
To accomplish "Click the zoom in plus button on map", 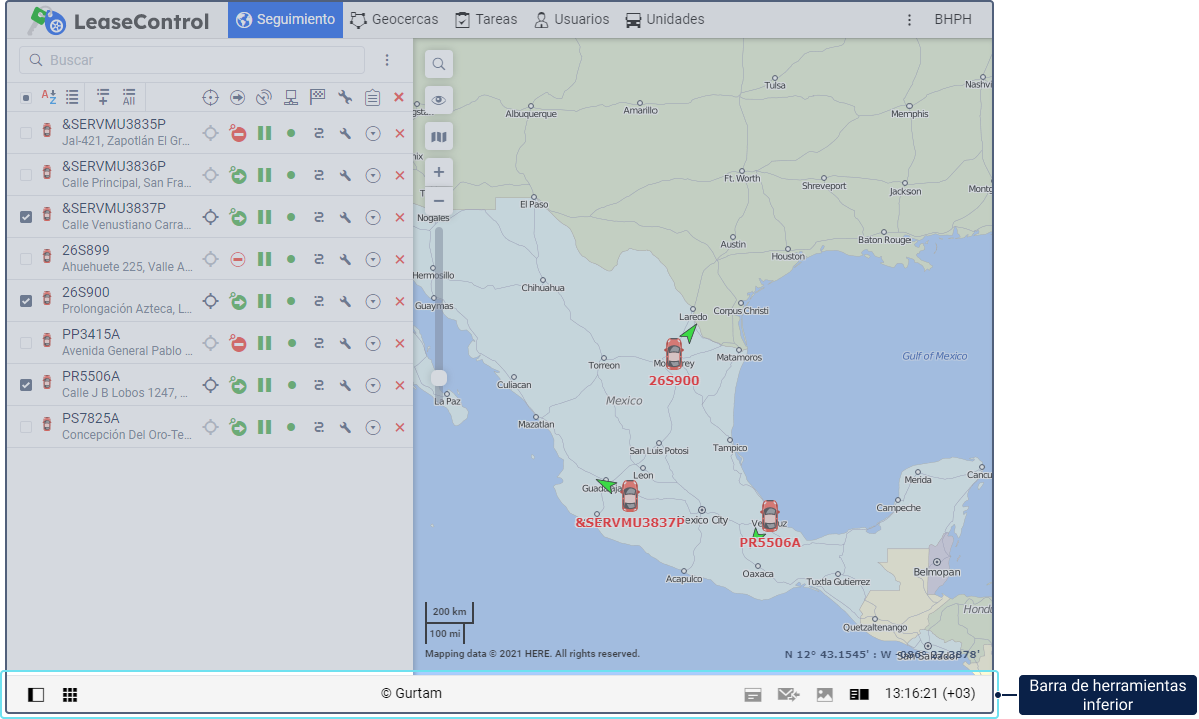I will [439, 172].
